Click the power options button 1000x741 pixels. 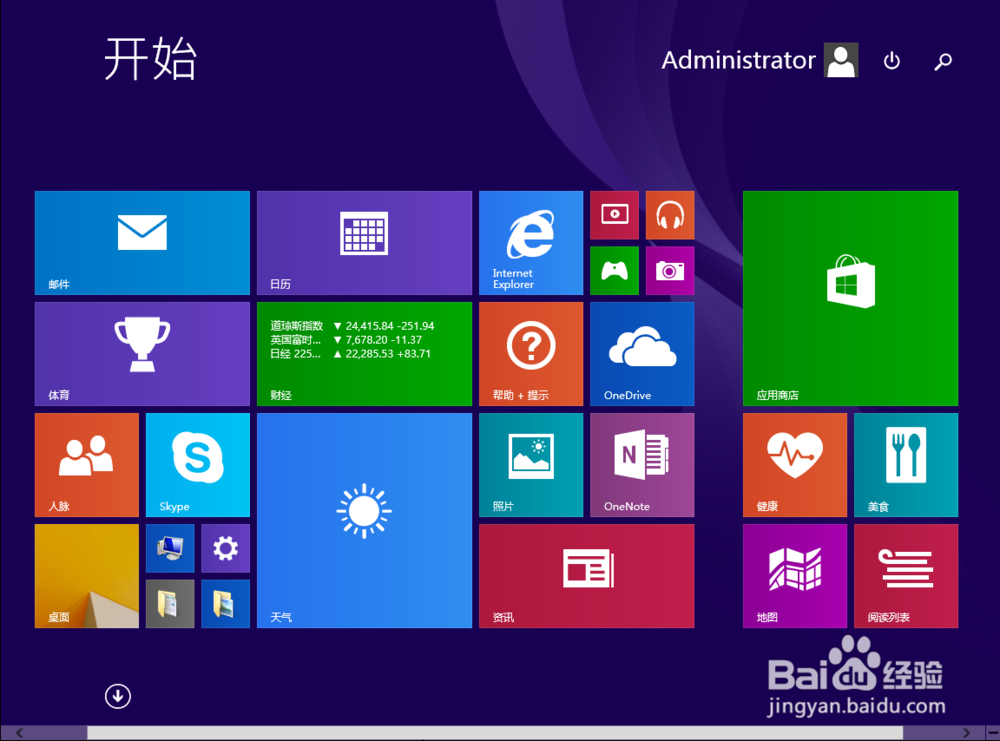[892, 61]
